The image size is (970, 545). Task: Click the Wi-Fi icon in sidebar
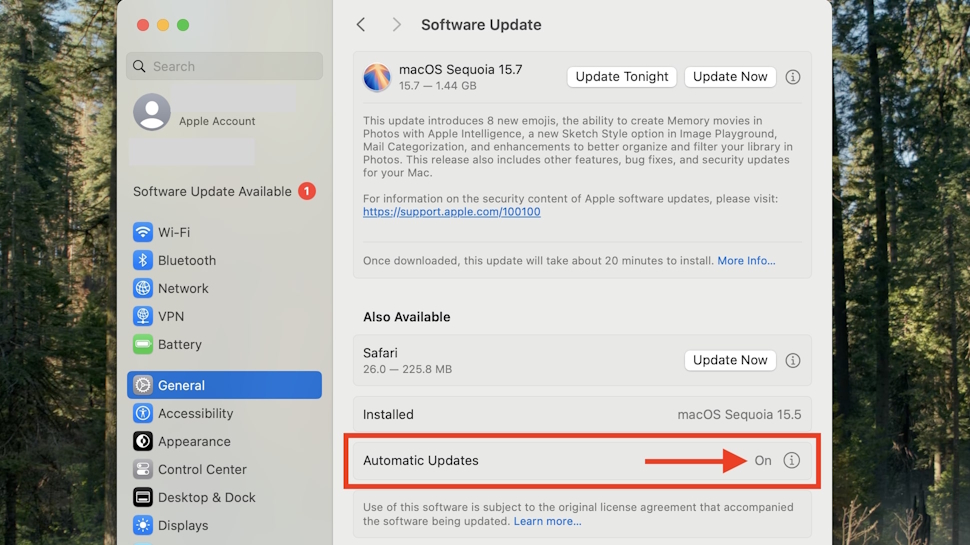[143, 232]
